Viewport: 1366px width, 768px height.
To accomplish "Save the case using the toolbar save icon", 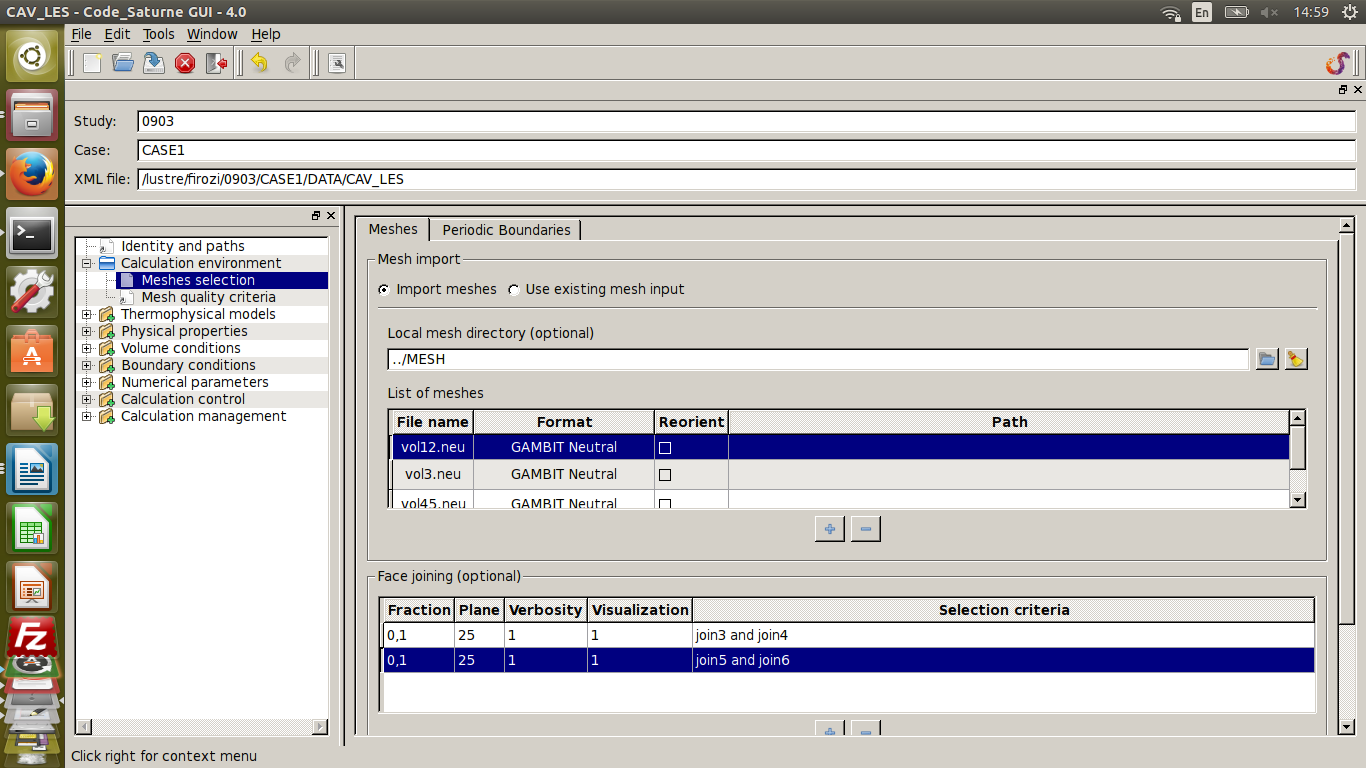I will pyautogui.click(x=154, y=63).
